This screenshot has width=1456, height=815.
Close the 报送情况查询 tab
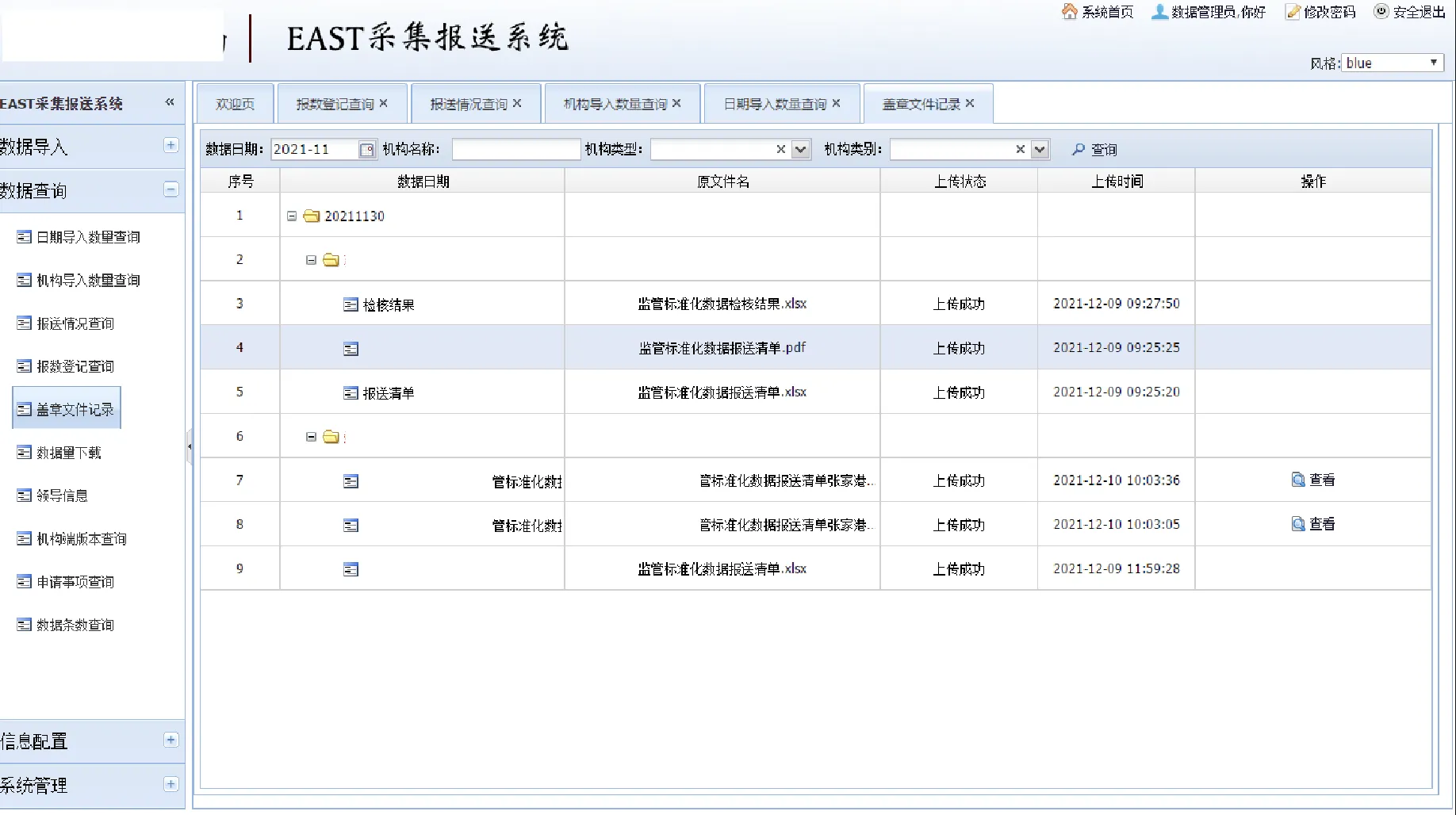point(517,103)
